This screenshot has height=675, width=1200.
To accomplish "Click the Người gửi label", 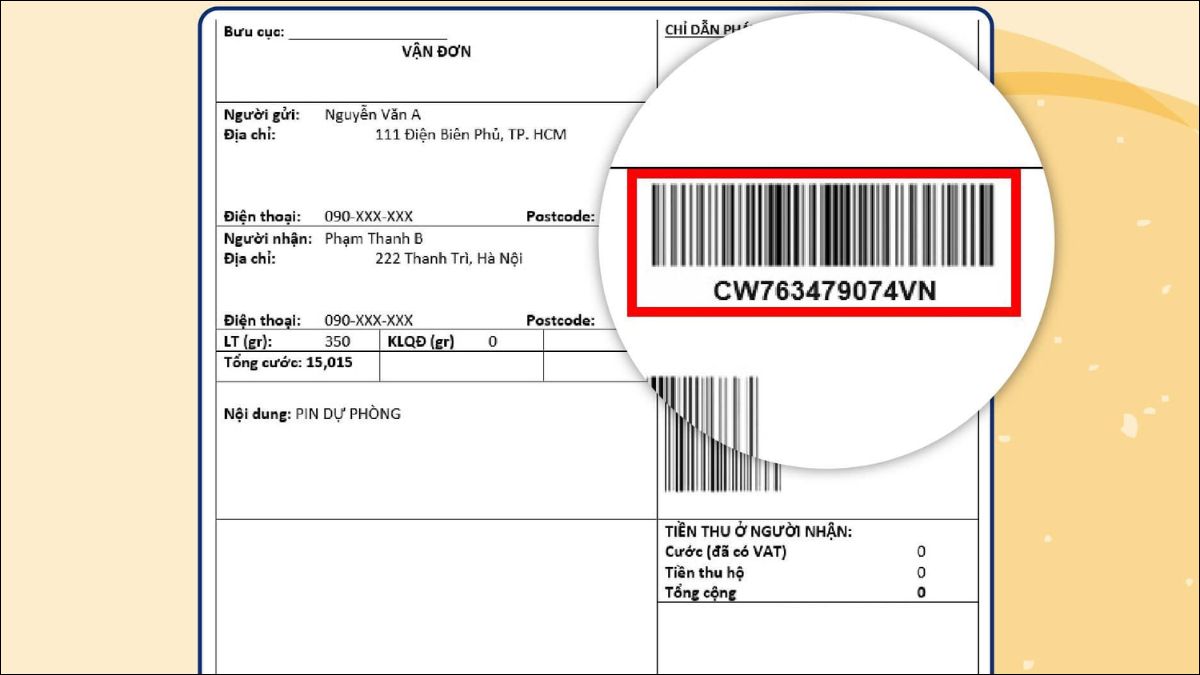I will (261, 114).
